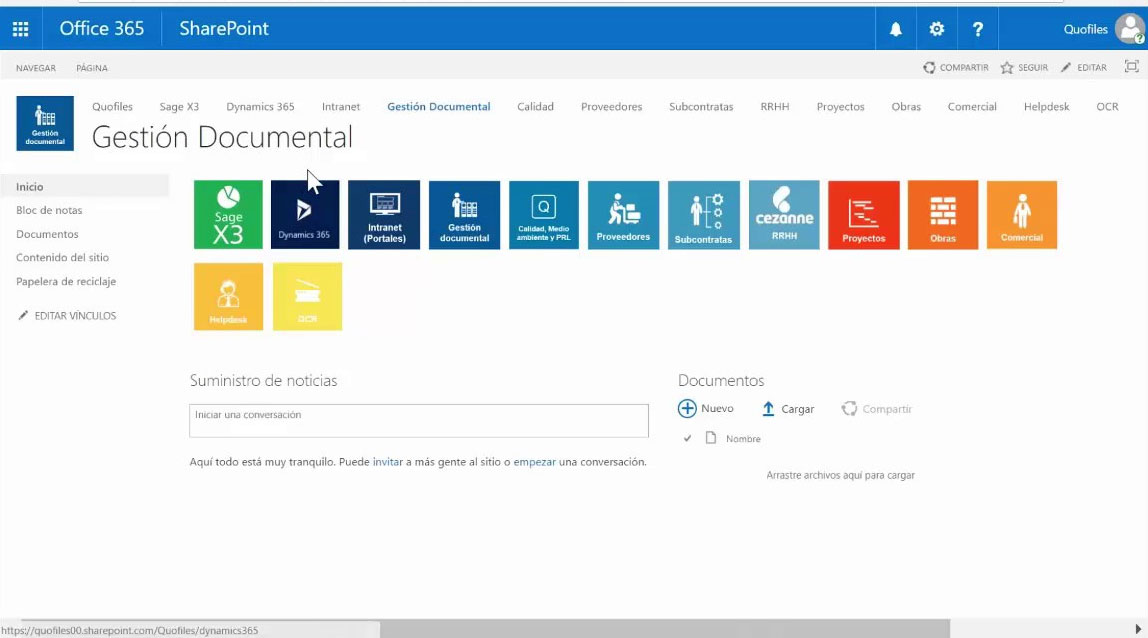
Task: Open the Dynamics 365 tile
Action: coord(305,215)
